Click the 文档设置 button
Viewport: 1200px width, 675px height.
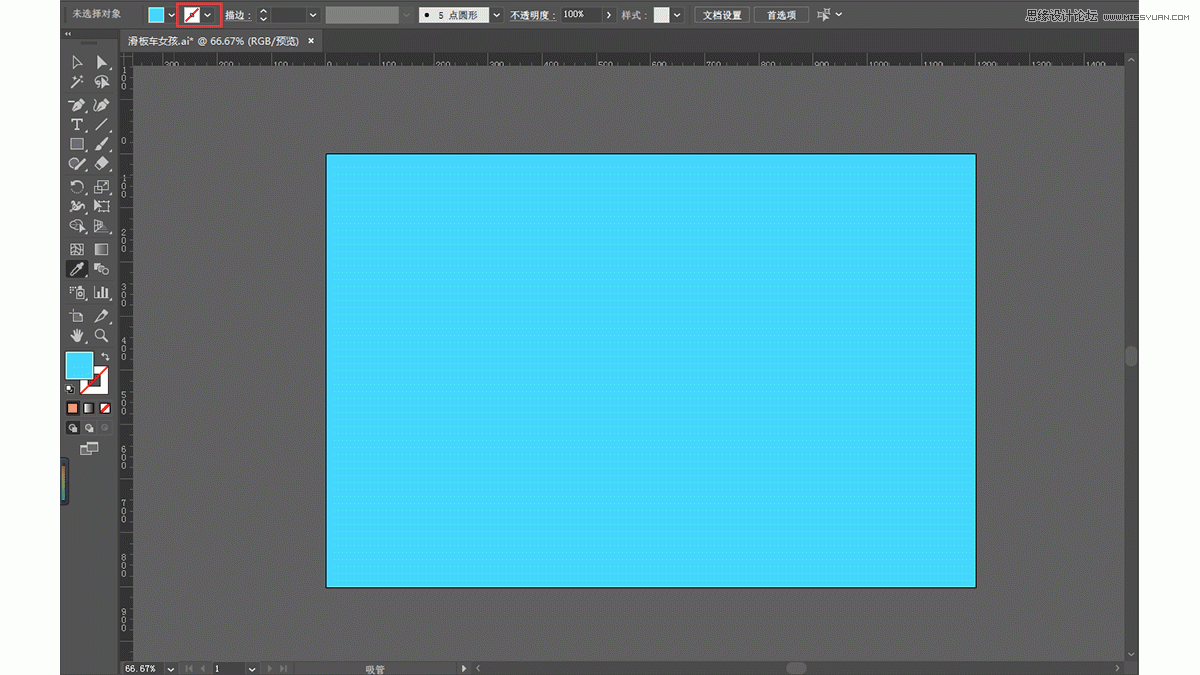tap(722, 15)
